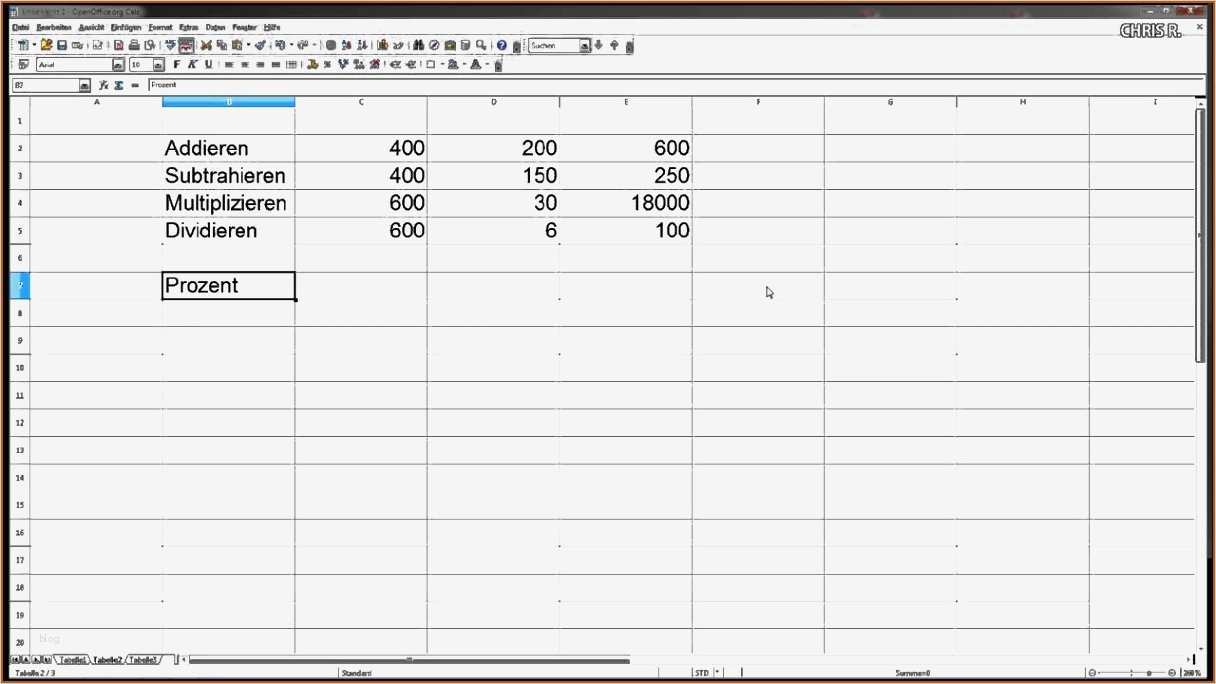
Task: Start the spellcheck tool
Action: tap(170, 45)
